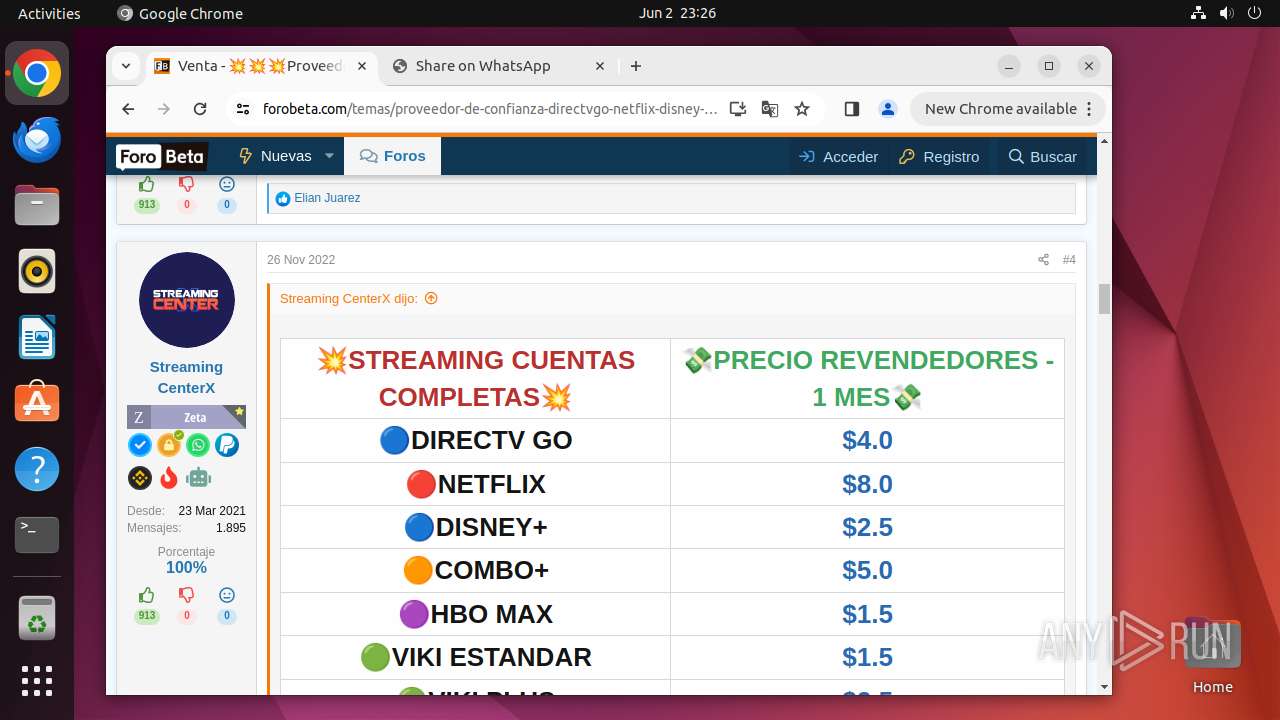Click the robot badge icon
The height and width of the screenshot is (720, 1280).
coord(198,478)
